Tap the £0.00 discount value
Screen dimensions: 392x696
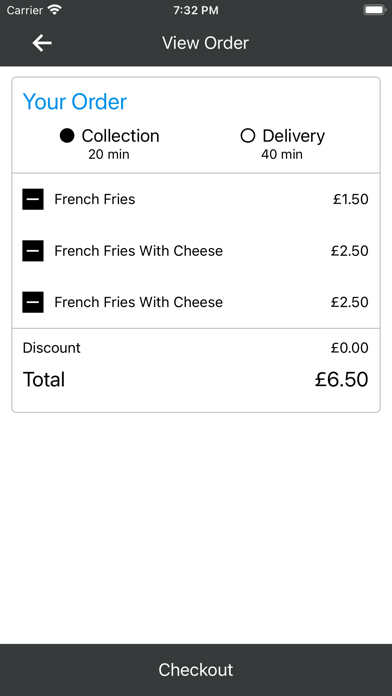(x=349, y=348)
